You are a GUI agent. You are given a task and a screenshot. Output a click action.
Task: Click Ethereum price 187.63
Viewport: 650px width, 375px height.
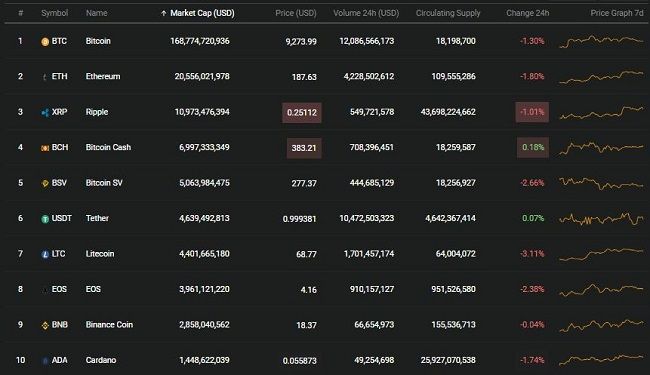304,77
